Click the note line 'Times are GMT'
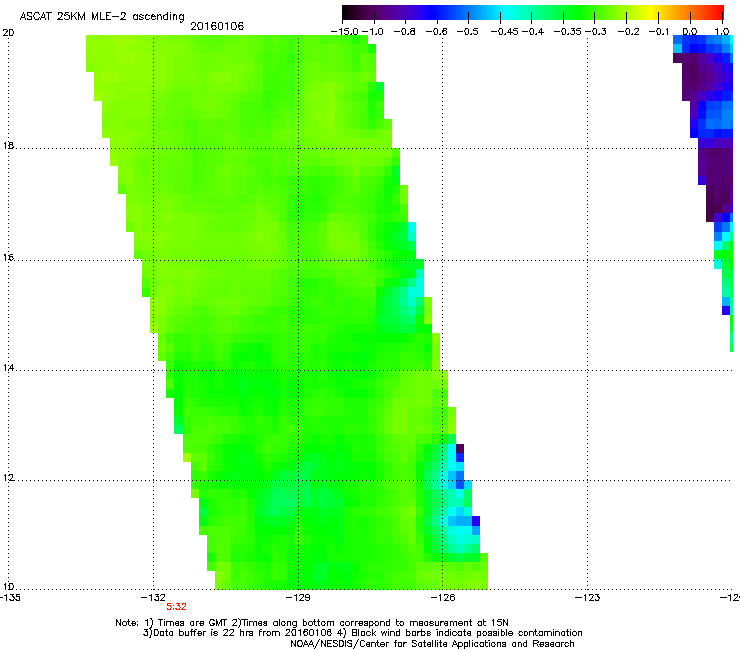 (x=312, y=623)
